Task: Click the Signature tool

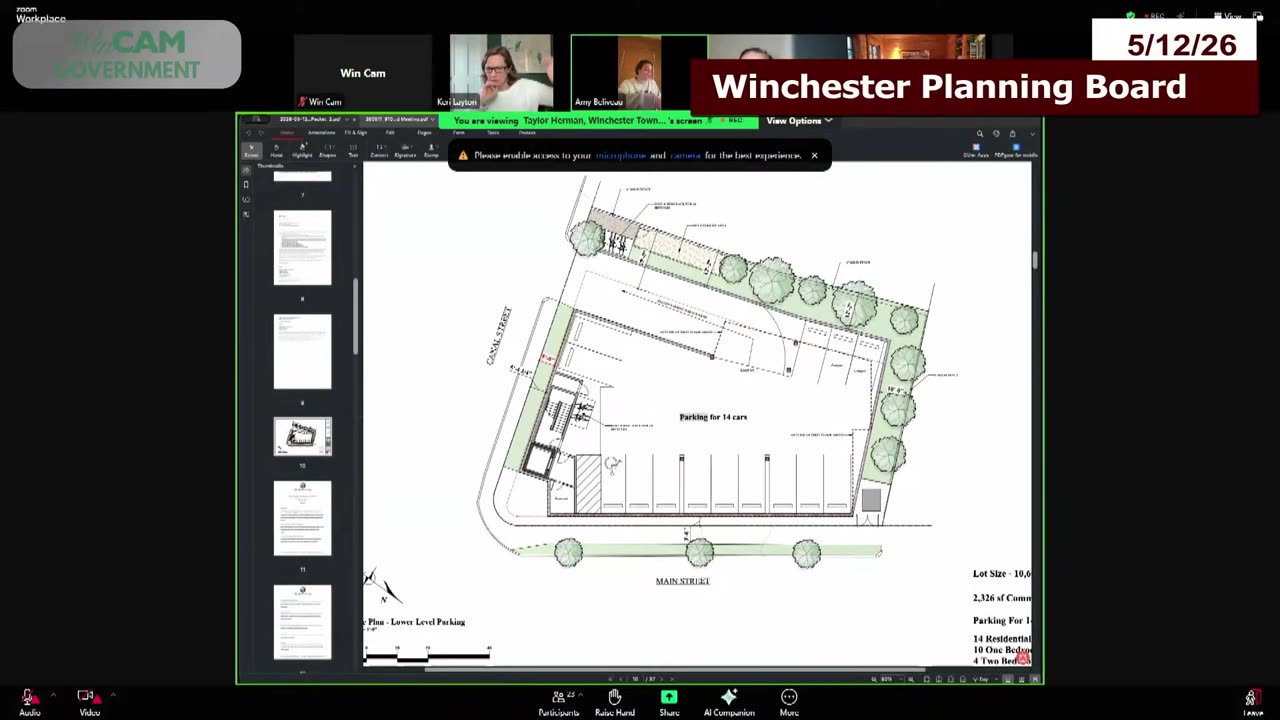Action: [405, 151]
